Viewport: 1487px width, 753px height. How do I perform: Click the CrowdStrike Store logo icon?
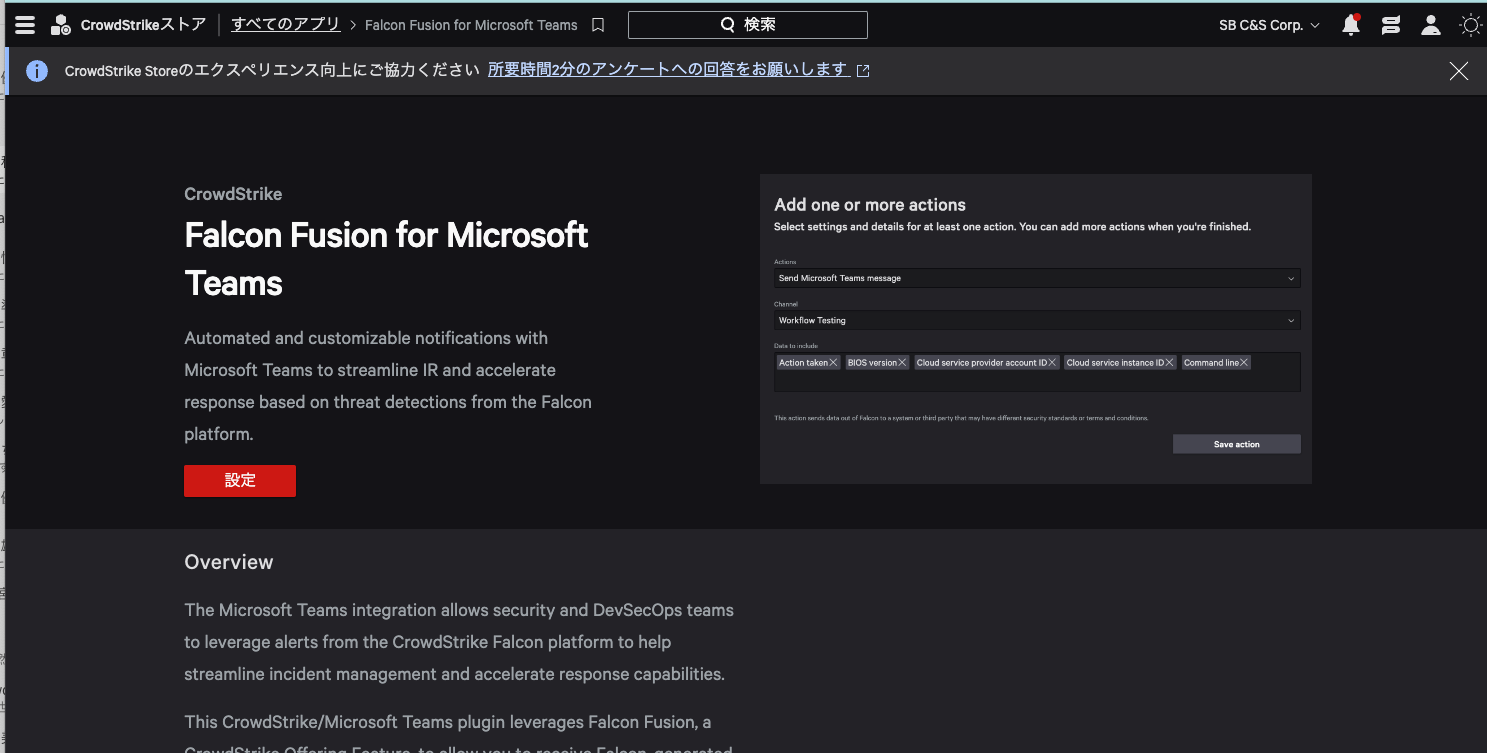click(x=61, y=25)
